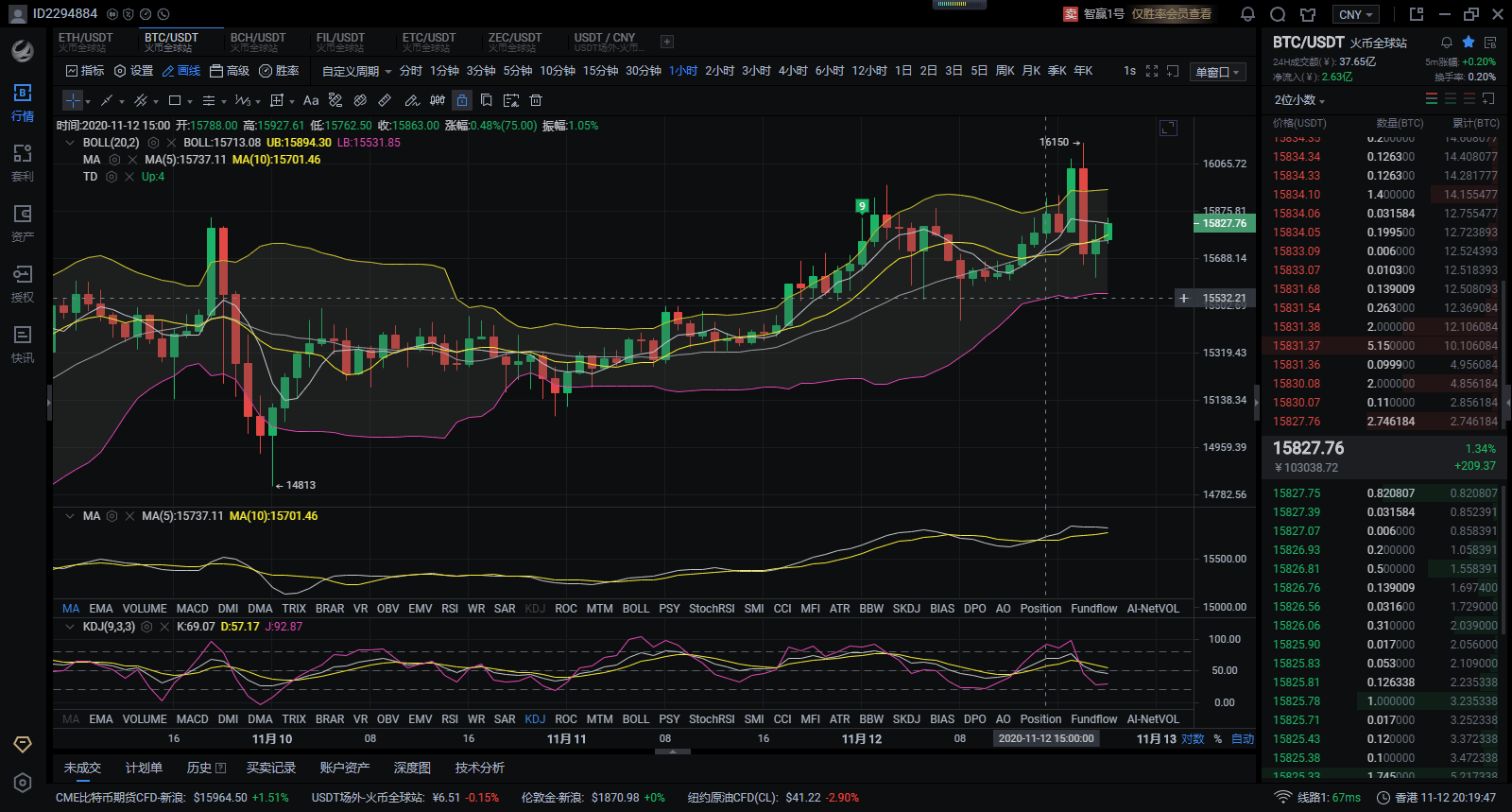Select the 4小时 timeframe
Image resolution: width=1512 pixels, height=812 pixels.
[793, 71]
